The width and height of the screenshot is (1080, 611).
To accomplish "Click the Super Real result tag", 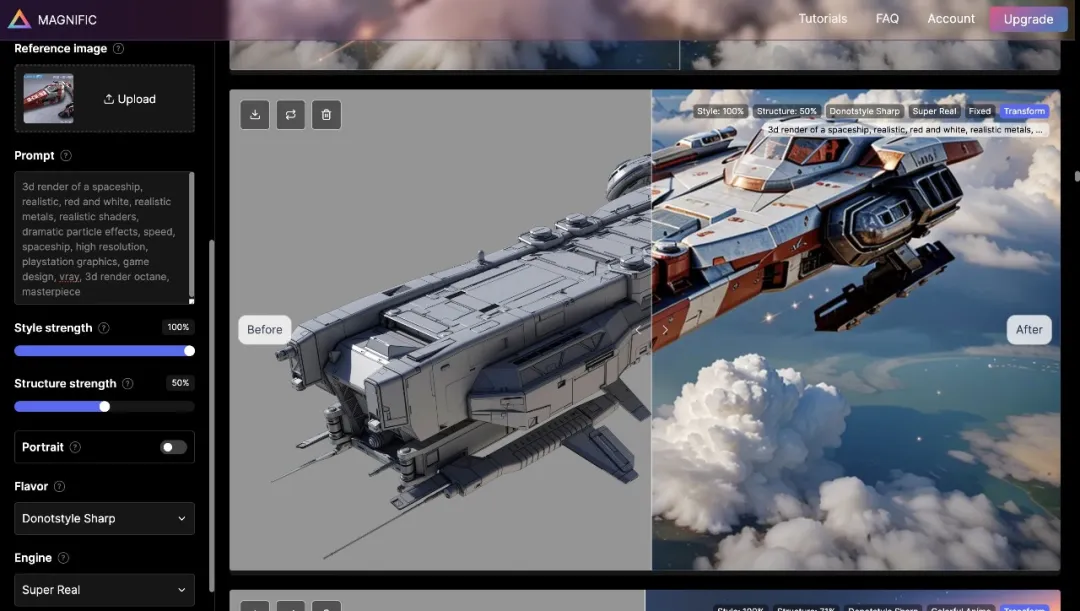I will click(934, 111).
